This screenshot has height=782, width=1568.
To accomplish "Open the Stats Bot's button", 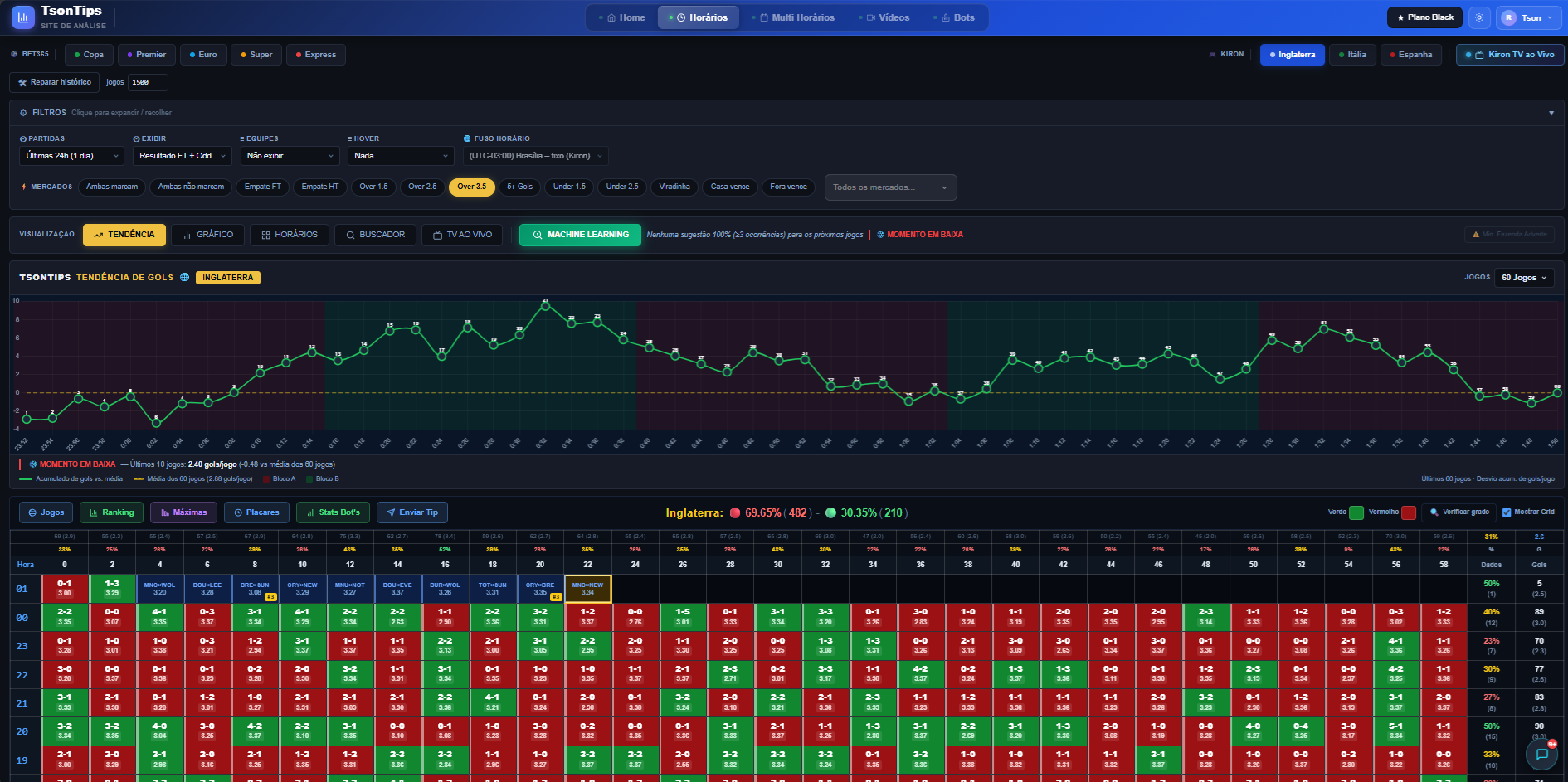I will 333,512.
